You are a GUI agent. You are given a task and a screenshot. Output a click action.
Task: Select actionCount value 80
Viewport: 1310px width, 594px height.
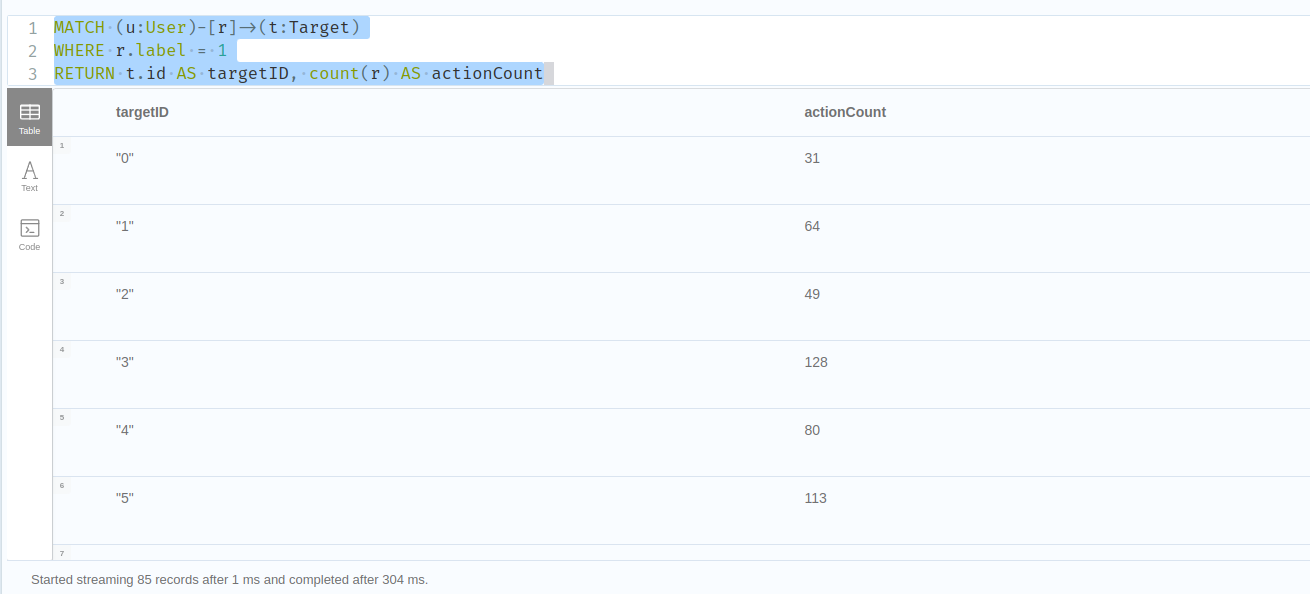pyautogui.click(x=812, y=430)
